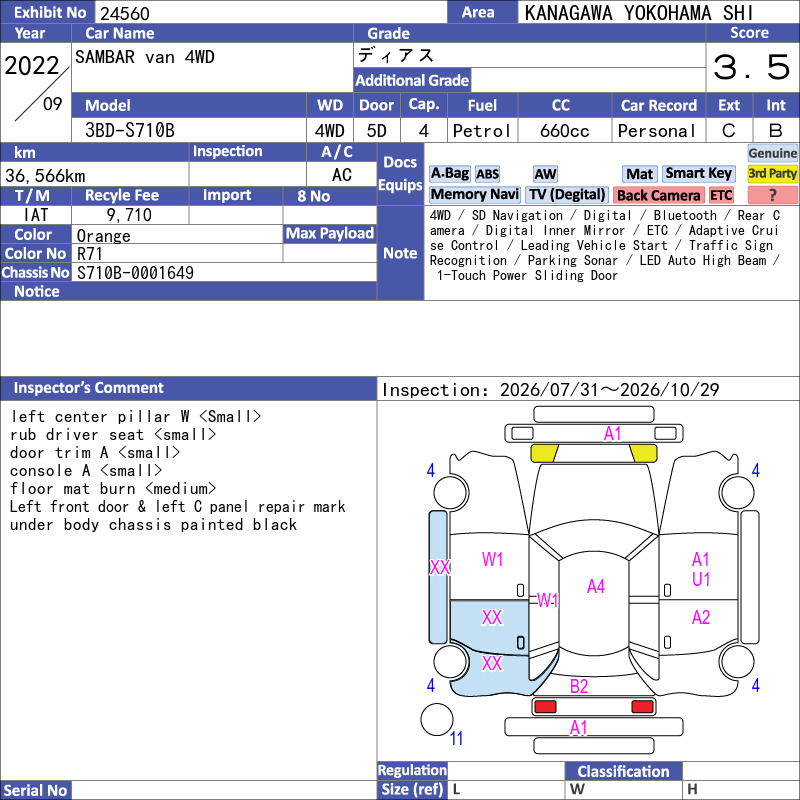Viewport: 800px width, 800px height.
Task: Select the TV (Degital) badge
Action: [567, 195]
